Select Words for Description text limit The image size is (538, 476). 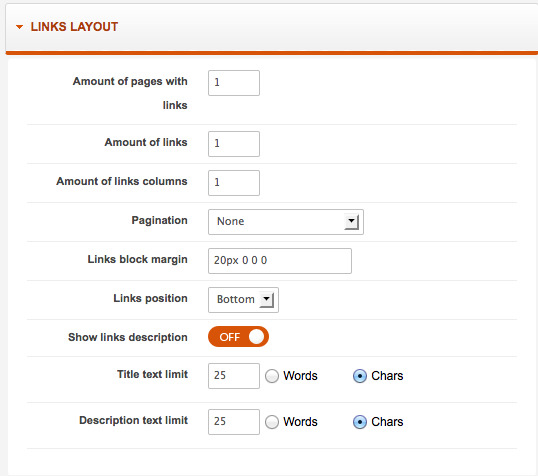(x=272, y=422)
